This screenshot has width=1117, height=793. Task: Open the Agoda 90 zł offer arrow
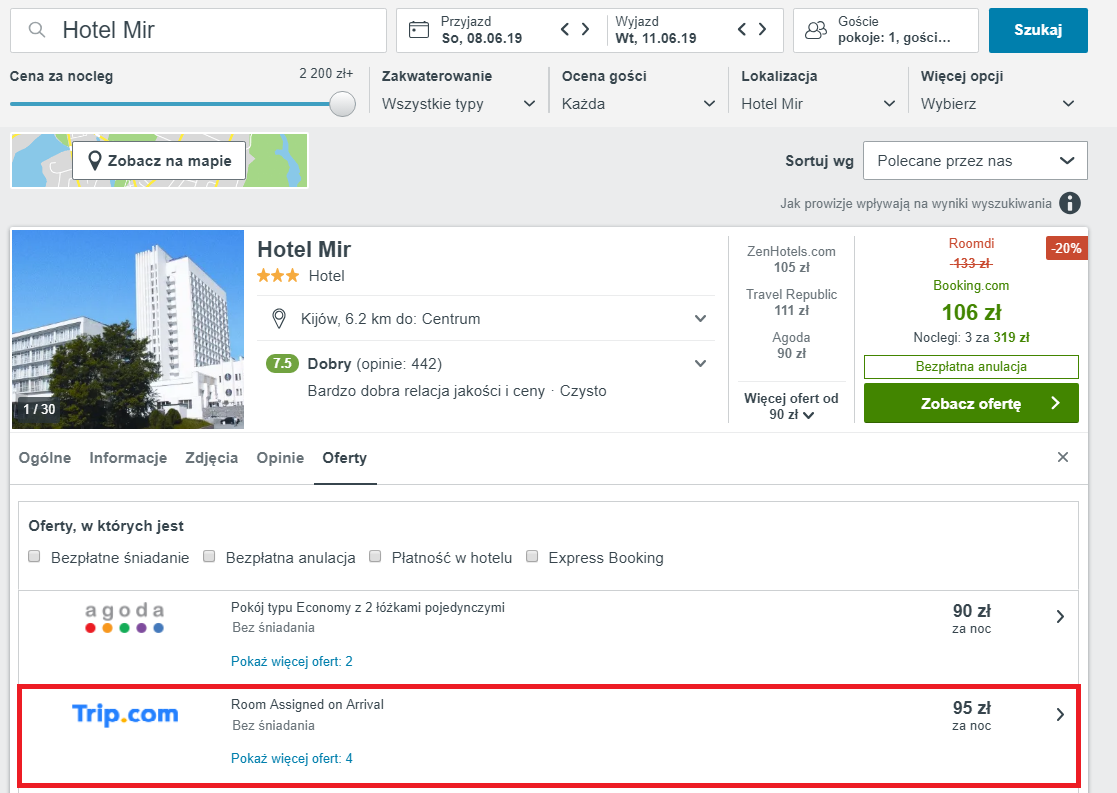[1060, 617]
